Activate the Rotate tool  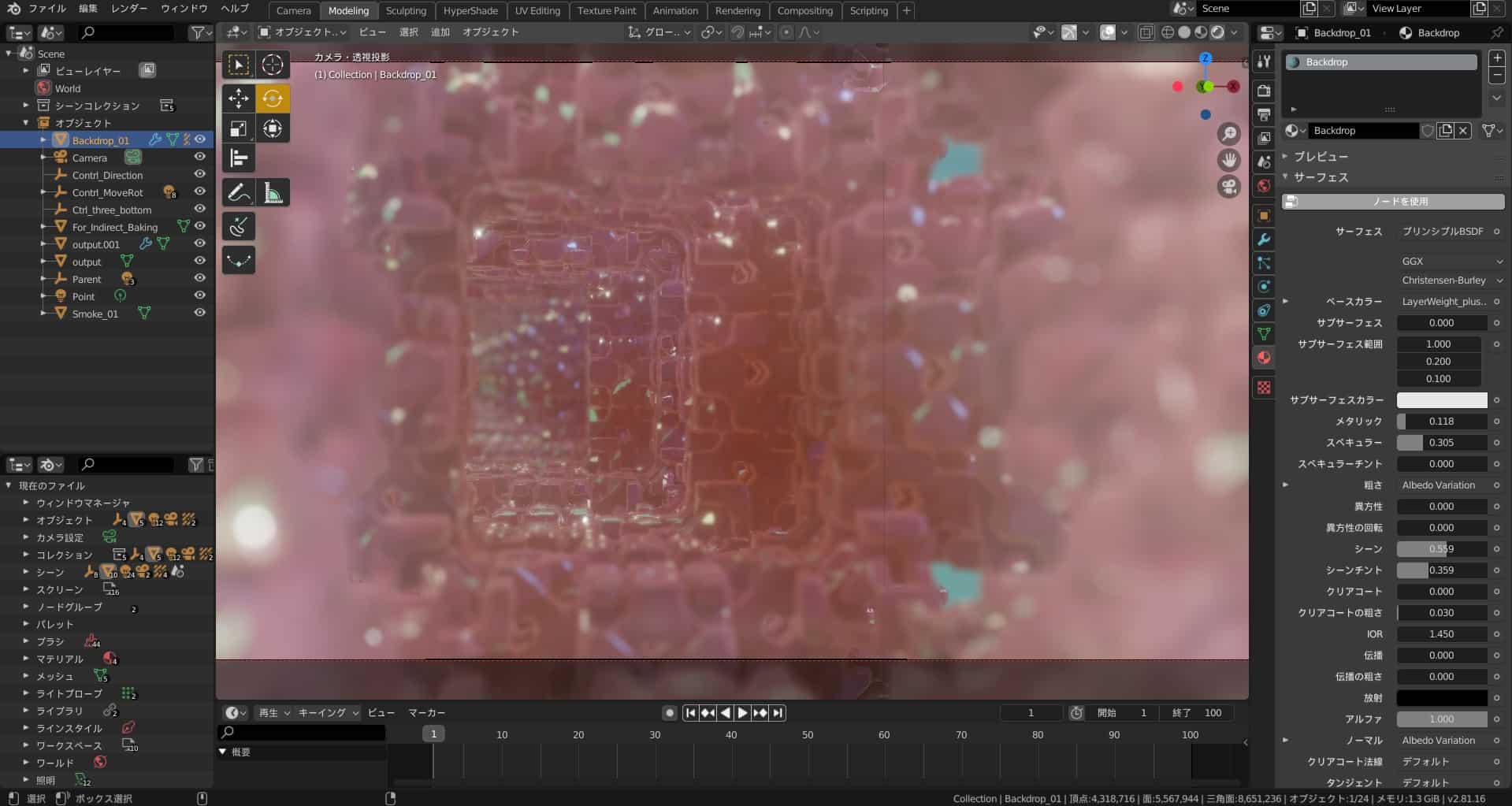pos(273,98)
